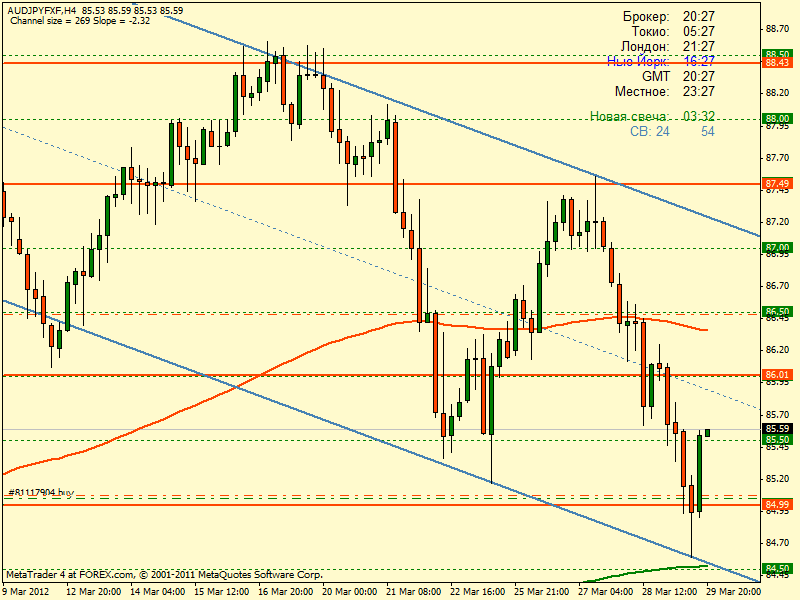800x600 pixels.
Task: Click 87.70 on the price scale
Action: tap(777, 158)
